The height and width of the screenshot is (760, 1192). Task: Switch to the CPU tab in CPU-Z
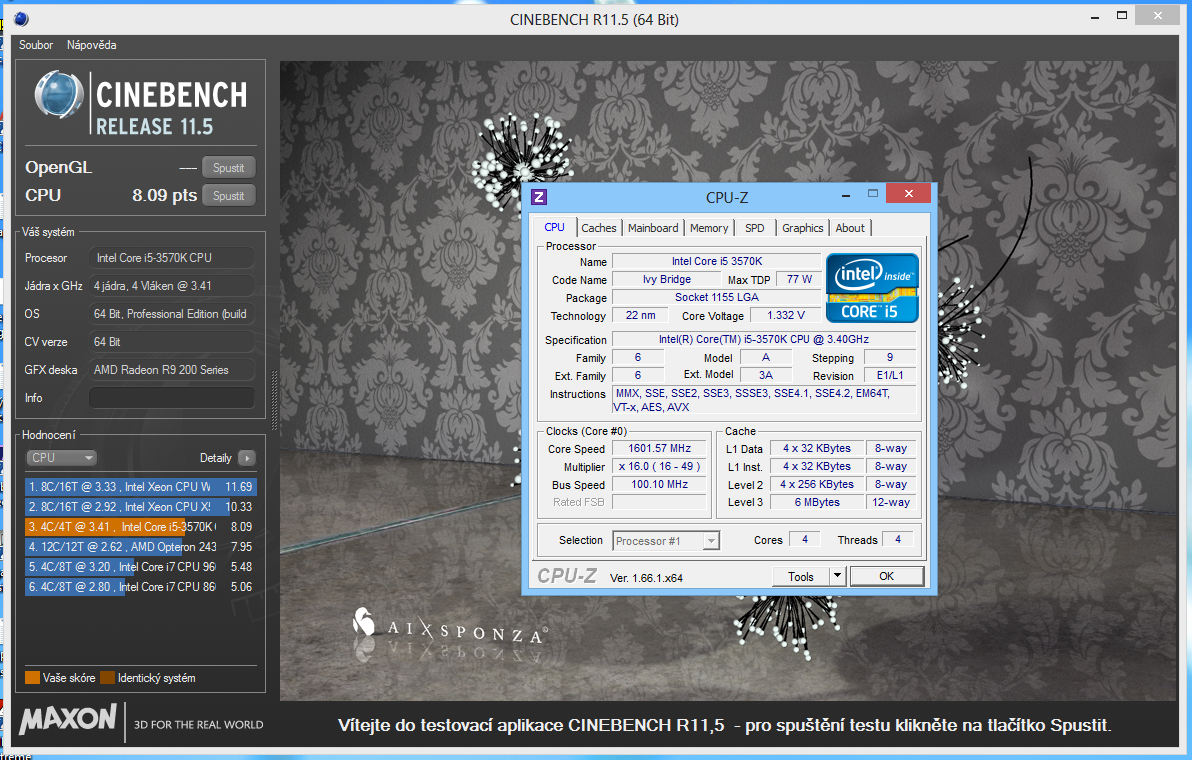pyautogui.click(x=554, y=227)
